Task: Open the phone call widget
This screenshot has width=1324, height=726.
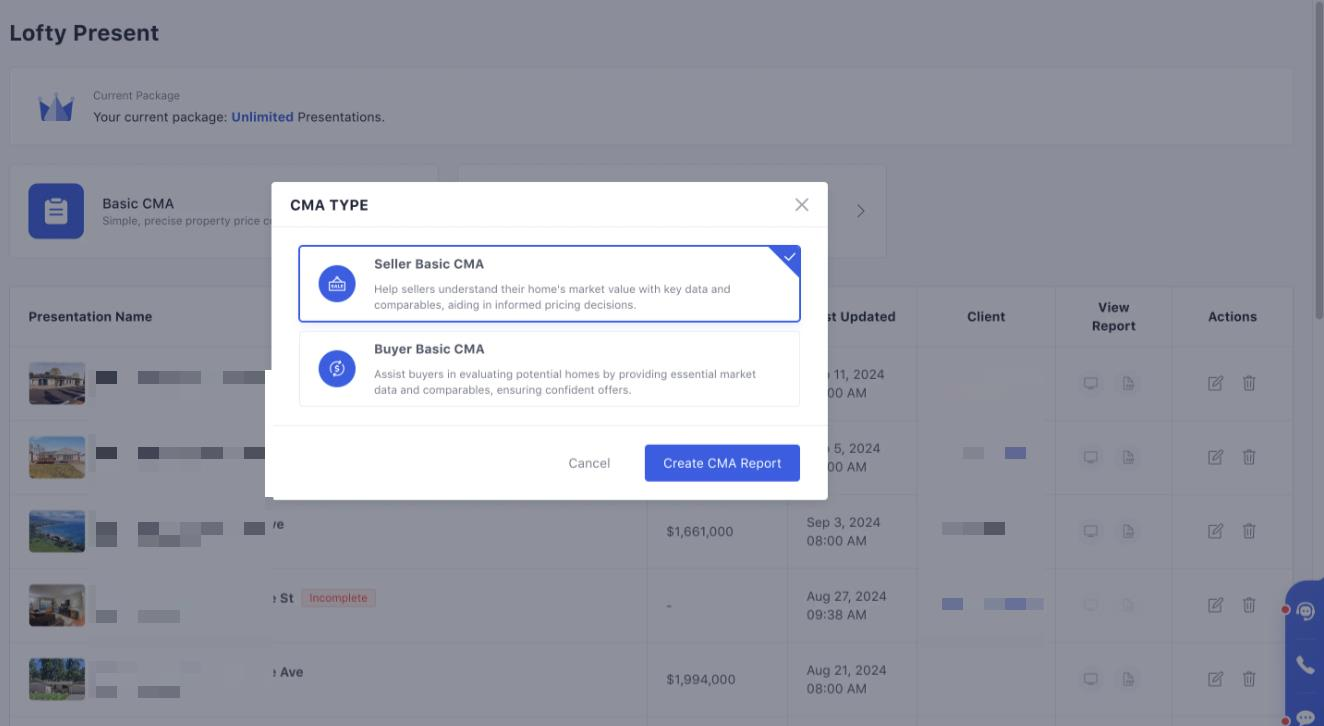Action: 1305,665
